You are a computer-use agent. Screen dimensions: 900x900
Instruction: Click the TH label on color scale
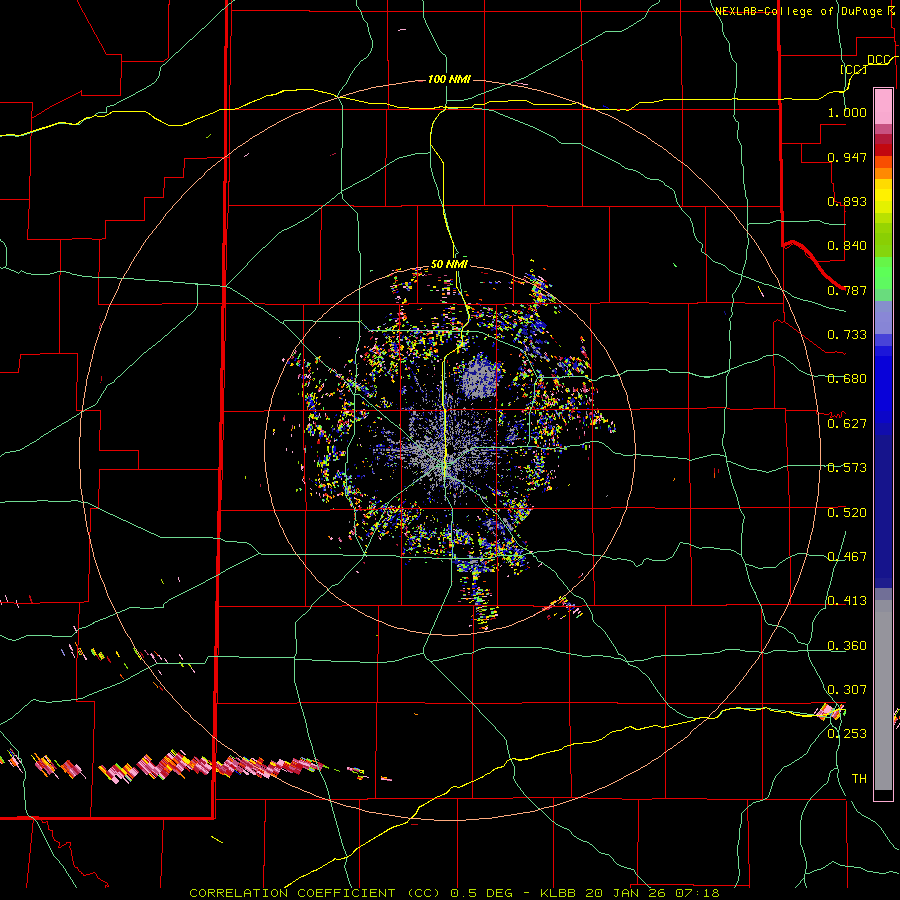click(859, 779)
